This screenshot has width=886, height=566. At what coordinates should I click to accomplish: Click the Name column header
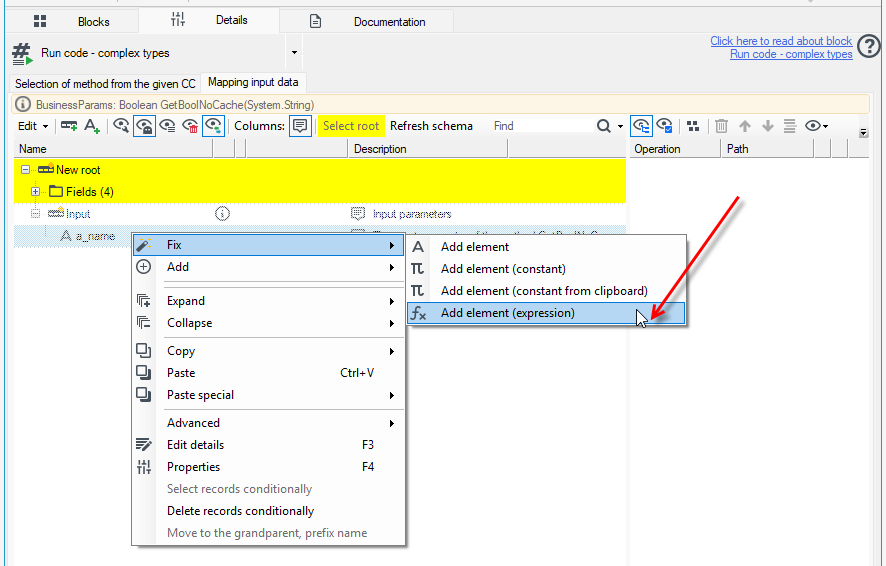[113, 149]
